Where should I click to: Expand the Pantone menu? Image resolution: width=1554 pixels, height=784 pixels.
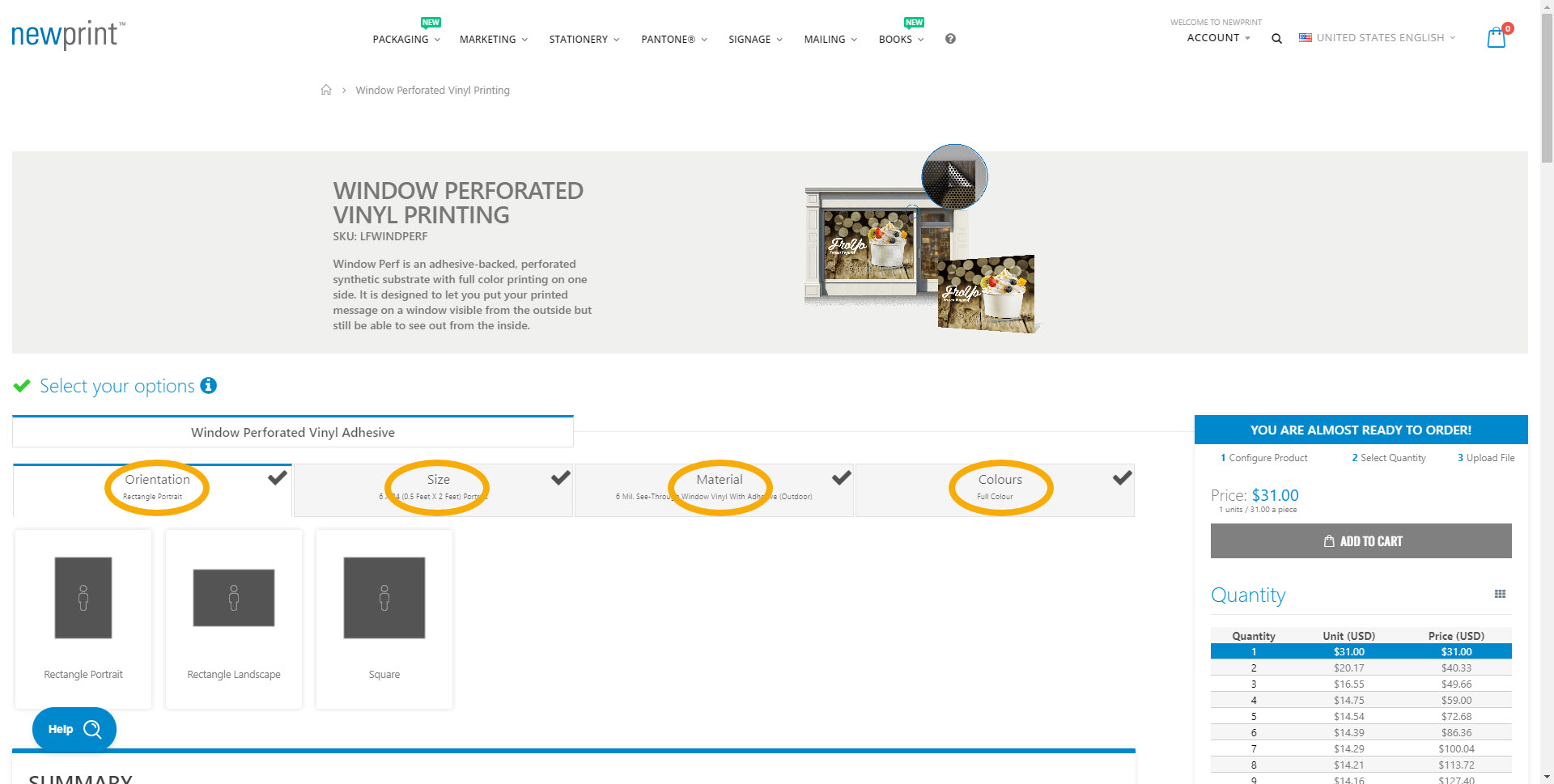pyautogui.click(x=674, y=39)
